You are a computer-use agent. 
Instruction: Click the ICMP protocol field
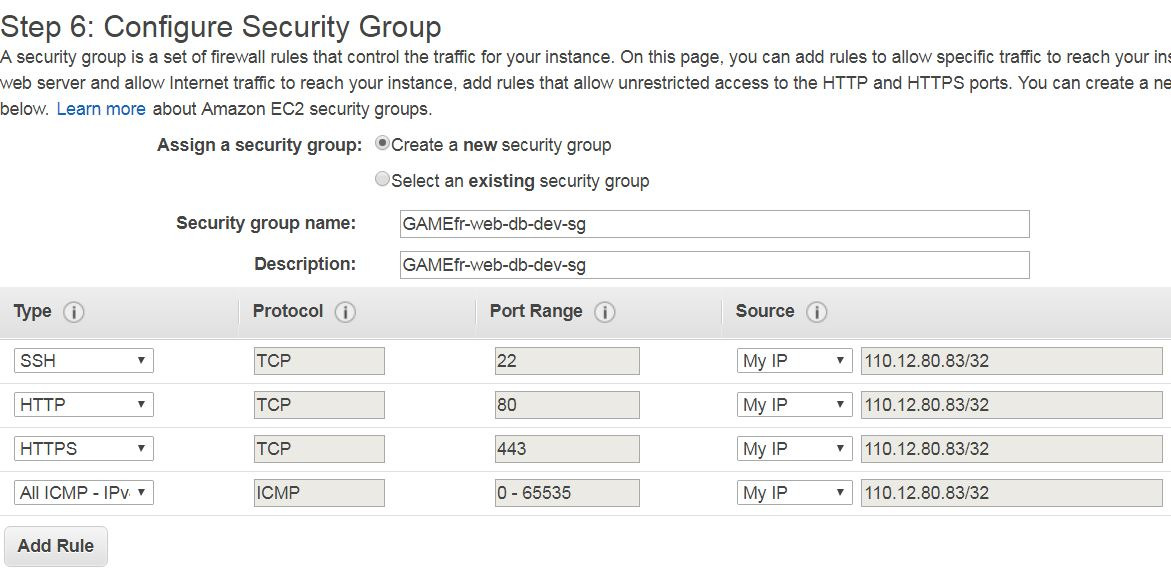click(x=319, y=493)
